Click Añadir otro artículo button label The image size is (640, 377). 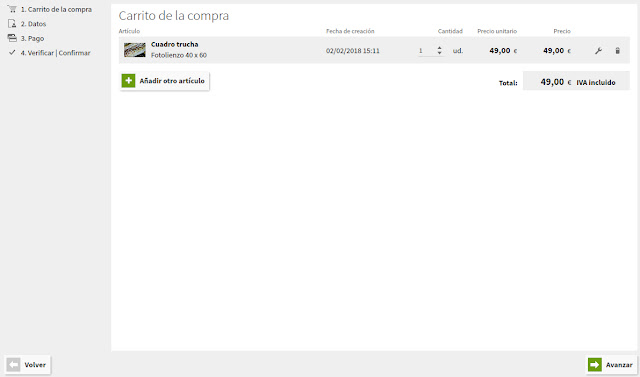(172, 81)
